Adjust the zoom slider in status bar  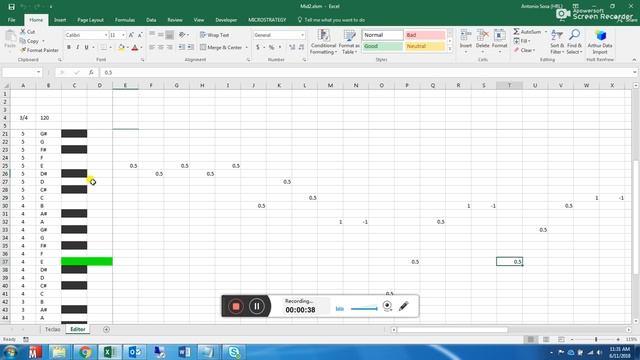pos(596,340)
